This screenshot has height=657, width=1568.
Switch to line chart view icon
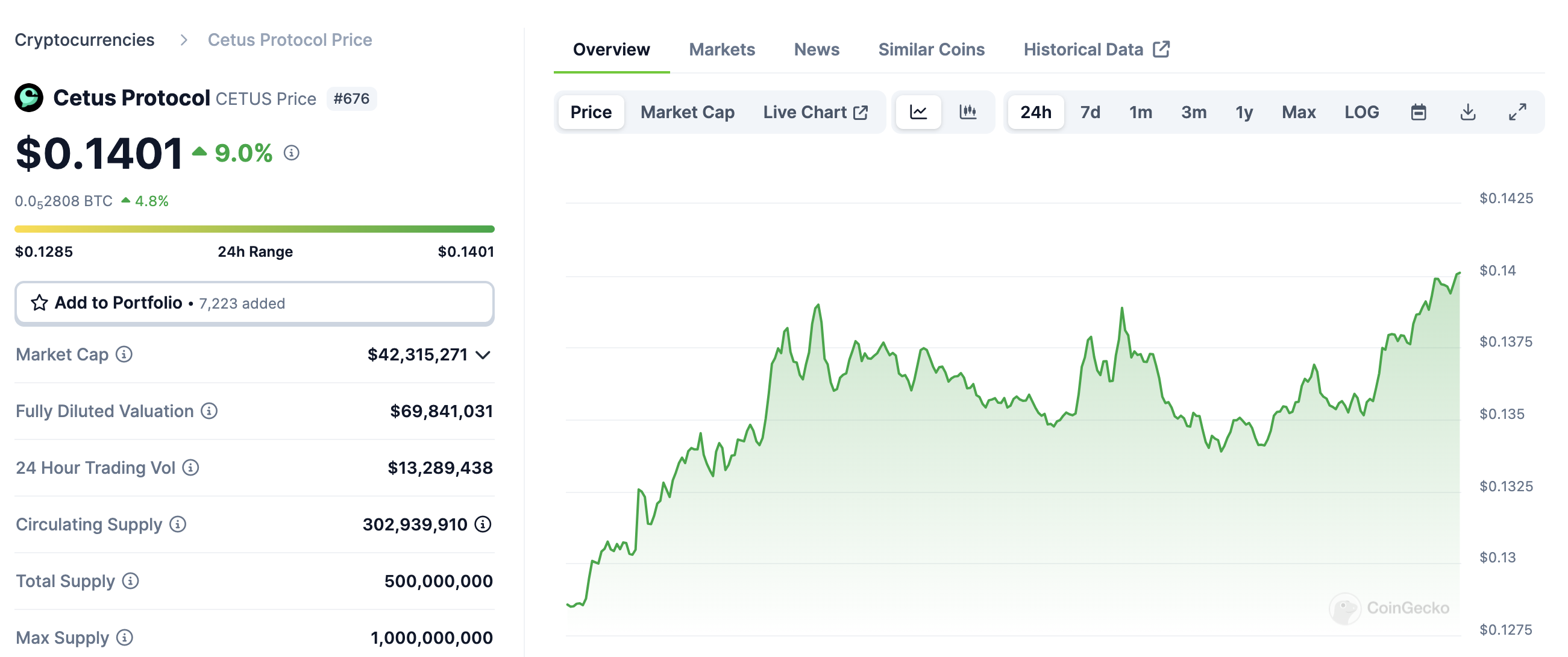click(918, 112)
